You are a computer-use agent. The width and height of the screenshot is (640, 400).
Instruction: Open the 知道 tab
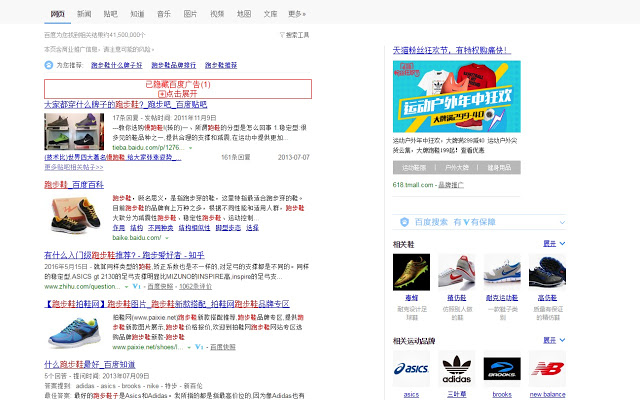coord(137,14)
